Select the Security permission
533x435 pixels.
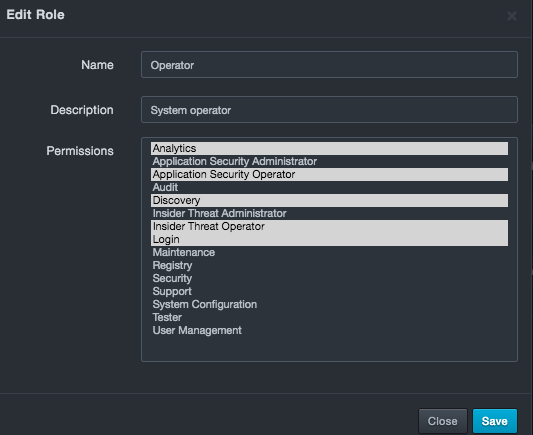(x=329, y=278)
